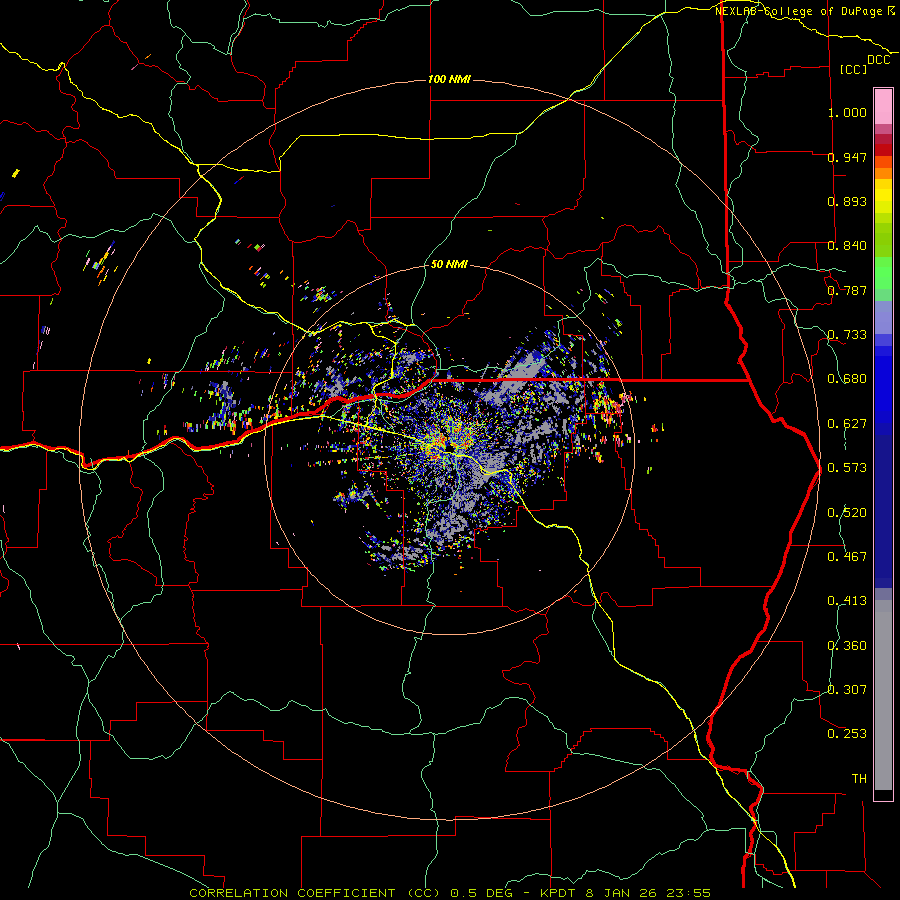Click the 0.467 legend value
The height and width of the screenshot is (900, 900).
pyautogui.click(x=847, y=557)
